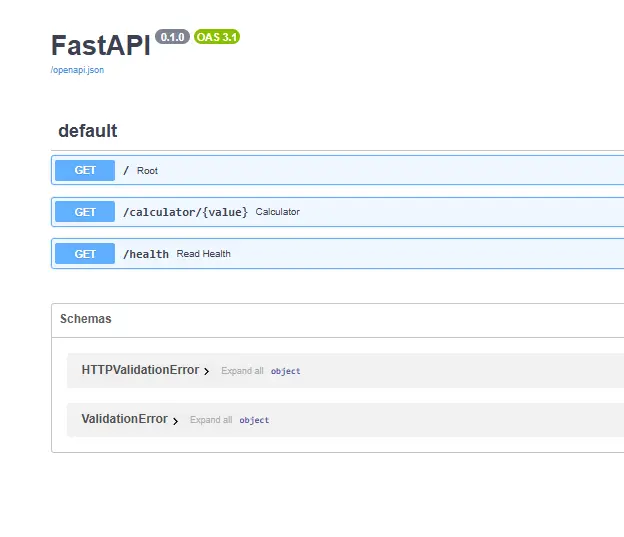Click the ValidationError schema name
Image resolution: width=624 pixels, height=537 pixels.
tap(125, 419)
